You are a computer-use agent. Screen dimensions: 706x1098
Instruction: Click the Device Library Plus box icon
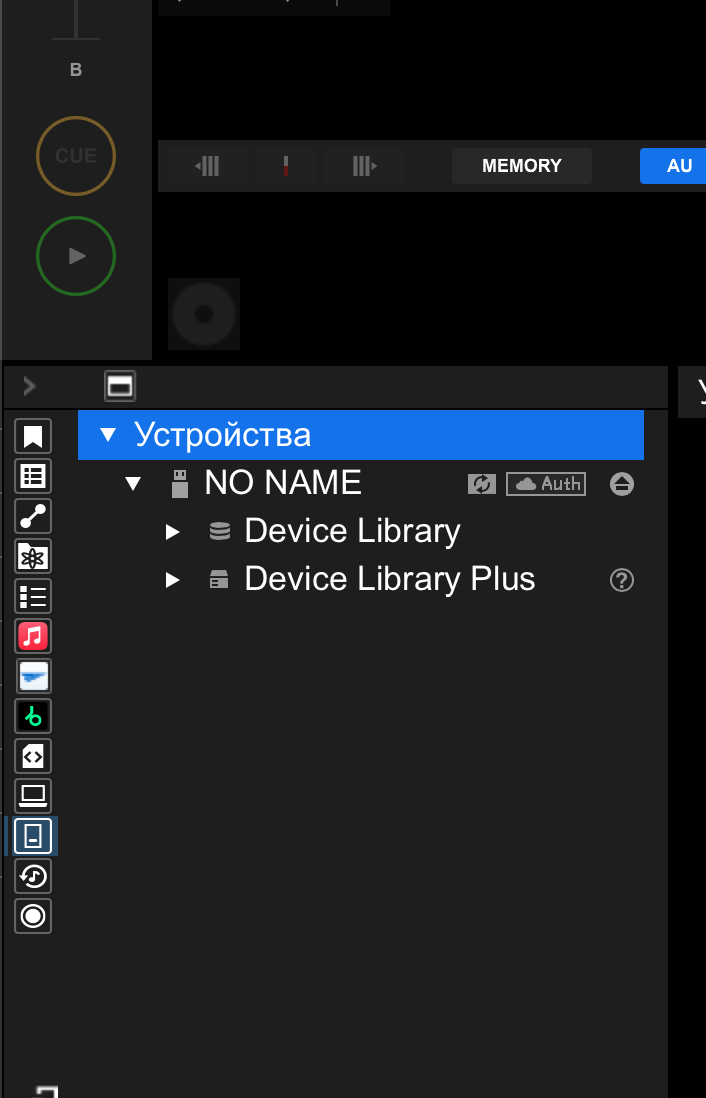[x=219, y=580]
